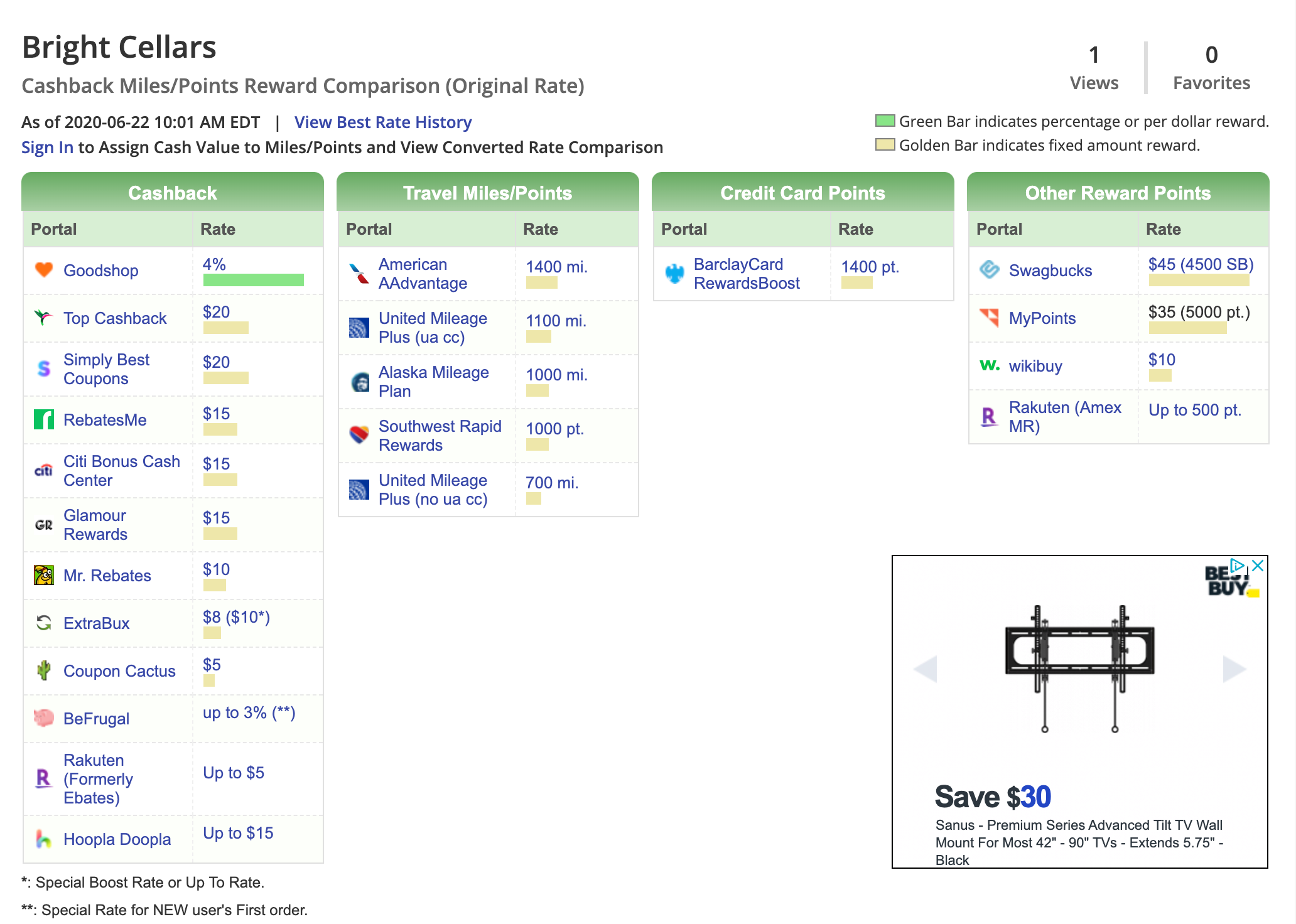Click Goodshop's 4% rate
The height and width of the screenshot is (924, 1296).
pos(214,264)
